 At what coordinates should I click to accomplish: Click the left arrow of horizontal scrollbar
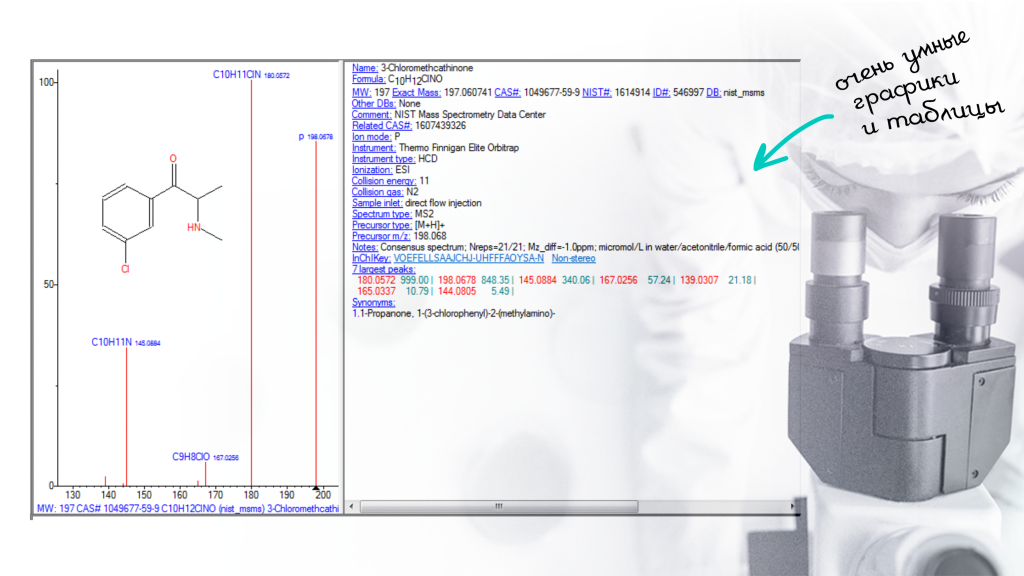click(351, 507)
